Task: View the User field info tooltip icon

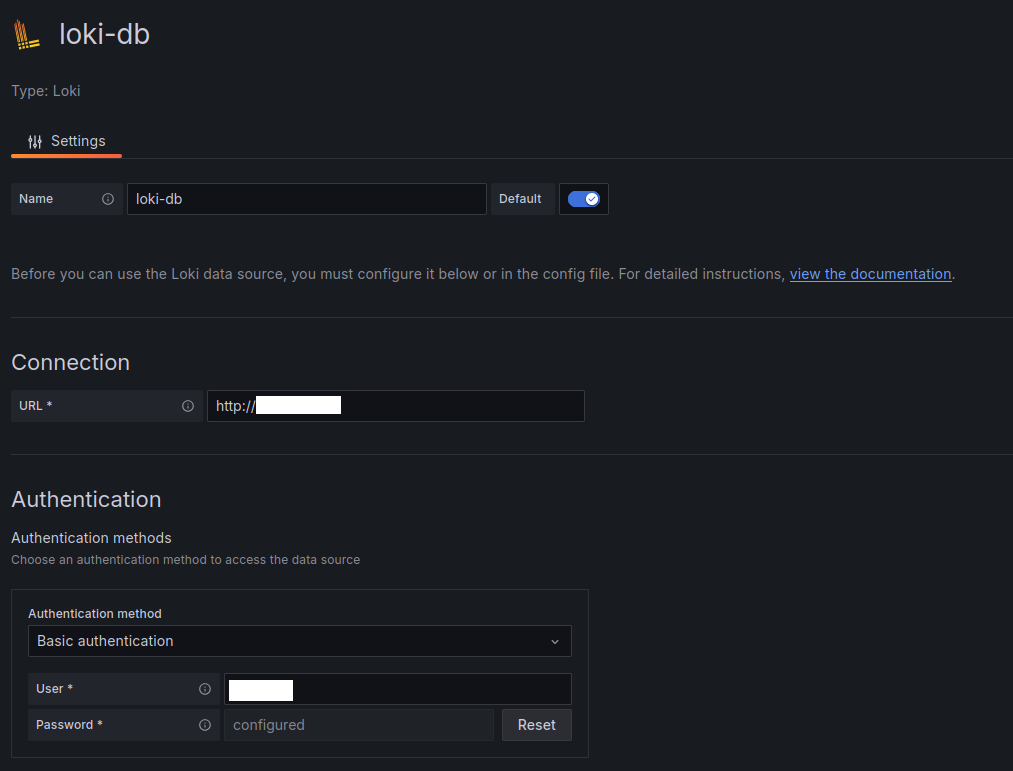Action: (206, 688)
